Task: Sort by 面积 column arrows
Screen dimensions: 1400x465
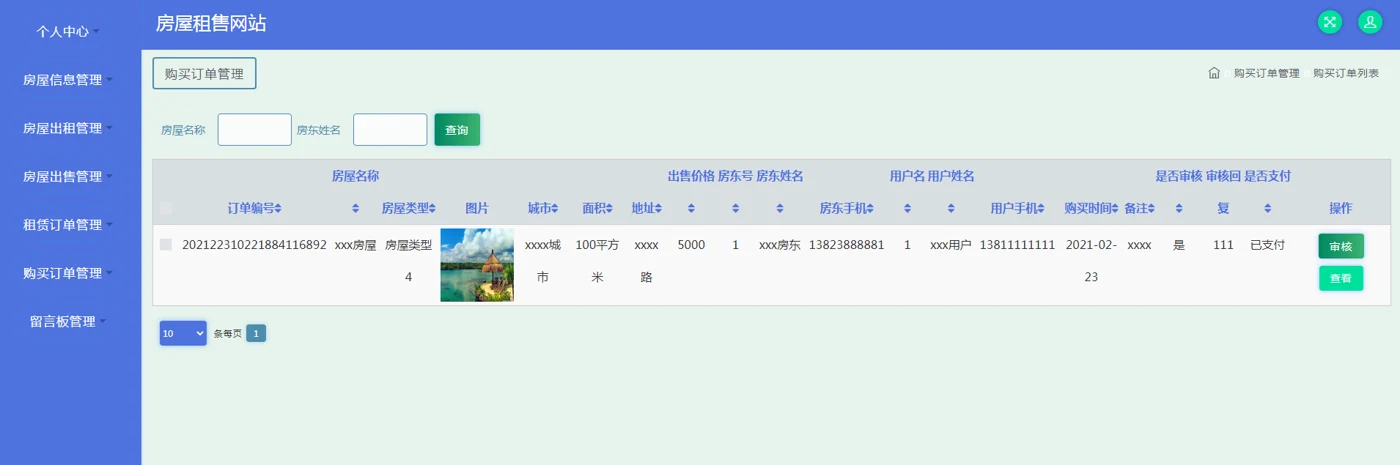Action: 610,208
